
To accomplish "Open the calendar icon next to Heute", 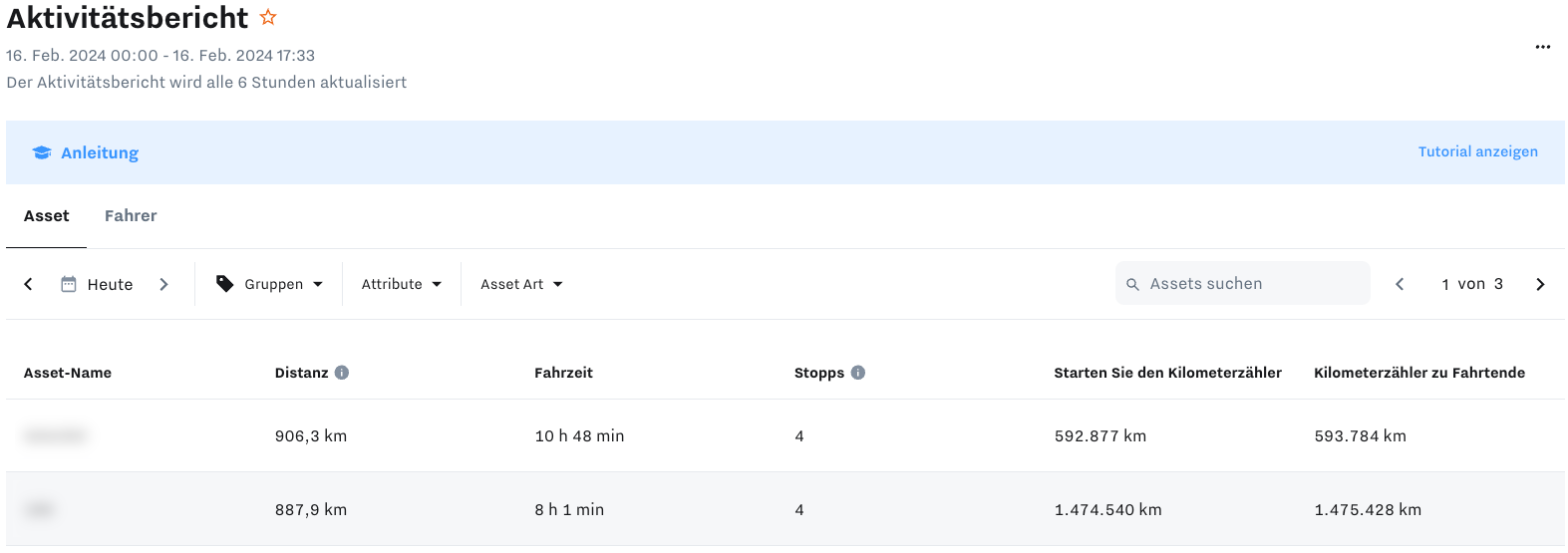I will 69,284.
